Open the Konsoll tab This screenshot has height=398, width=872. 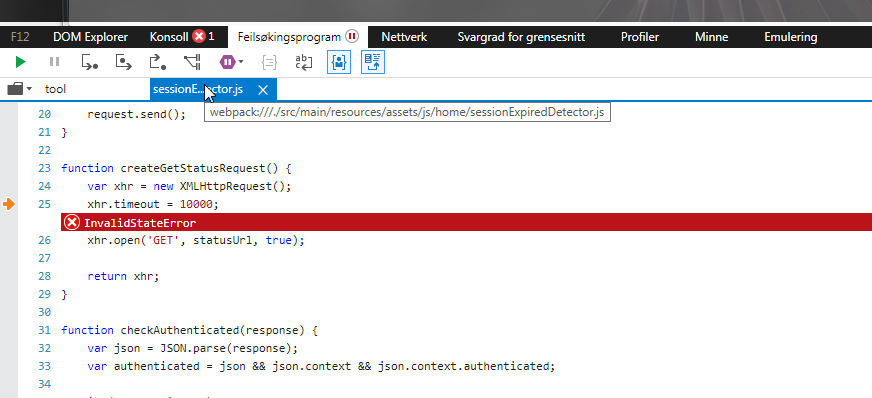pos(169,37)
